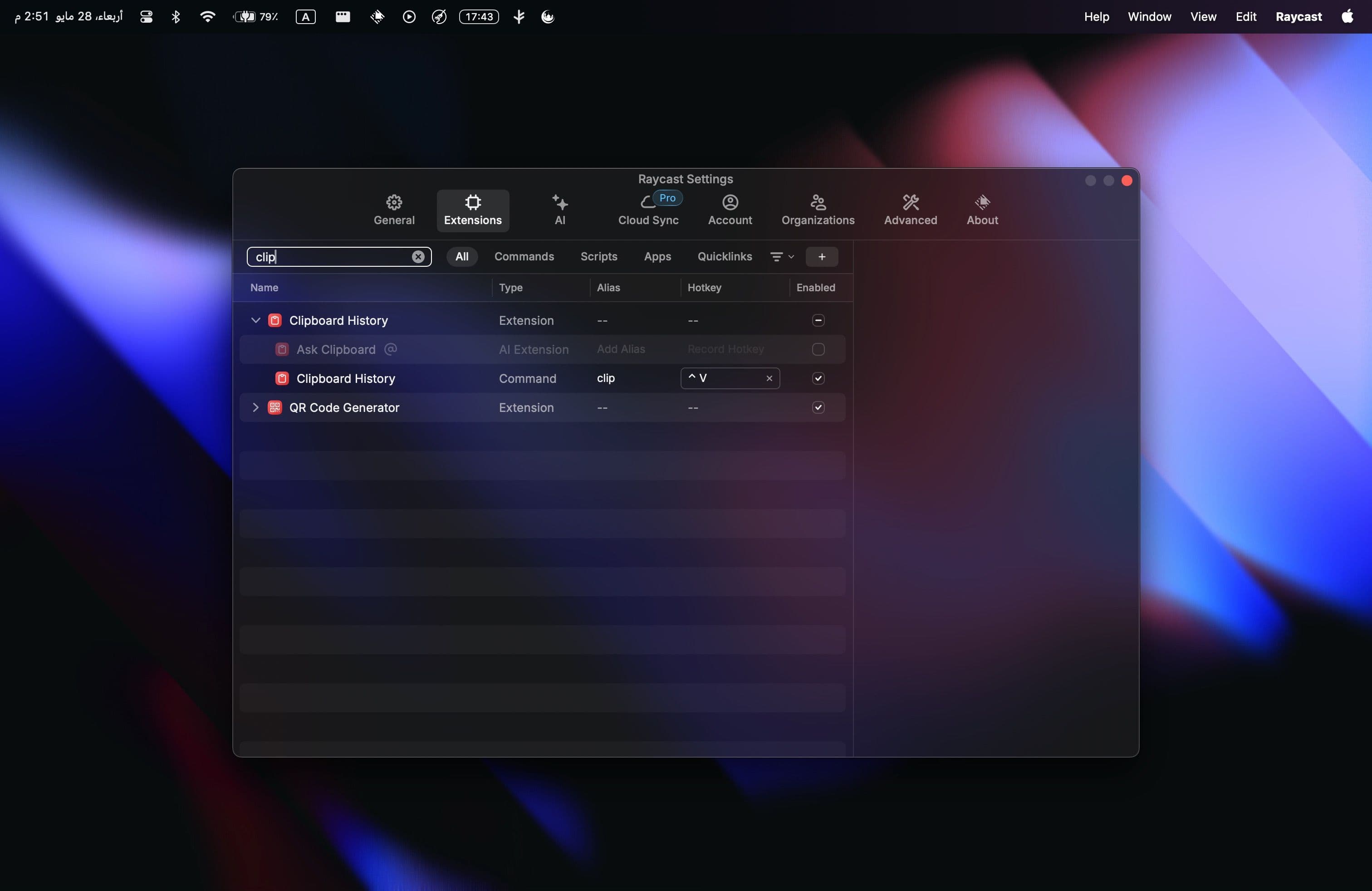Enable the Ask Clipboard AI extension
This screenshot has height=891, width=1372.
pyautogui.click(x=818, y=349)
